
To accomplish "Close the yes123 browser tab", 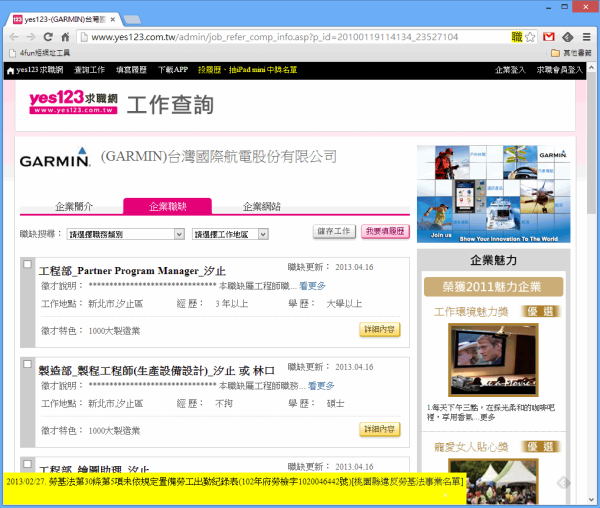I will (x=113, y=20).
